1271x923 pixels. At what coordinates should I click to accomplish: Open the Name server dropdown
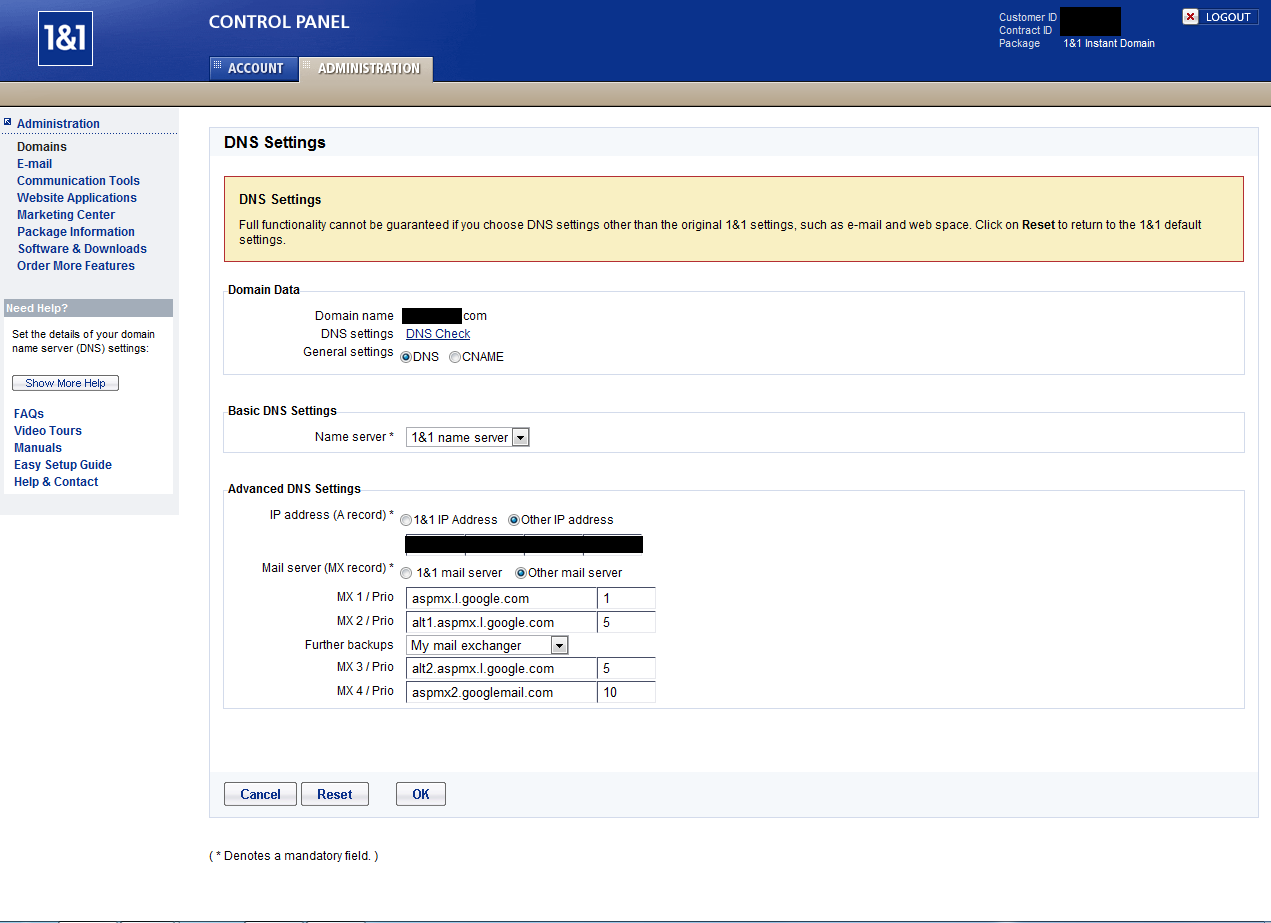coord(467,437)
